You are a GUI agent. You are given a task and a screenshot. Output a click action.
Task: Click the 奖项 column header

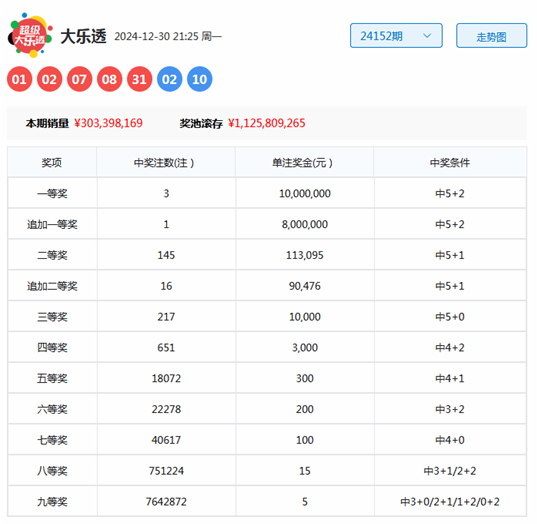[x=52, y=162]
